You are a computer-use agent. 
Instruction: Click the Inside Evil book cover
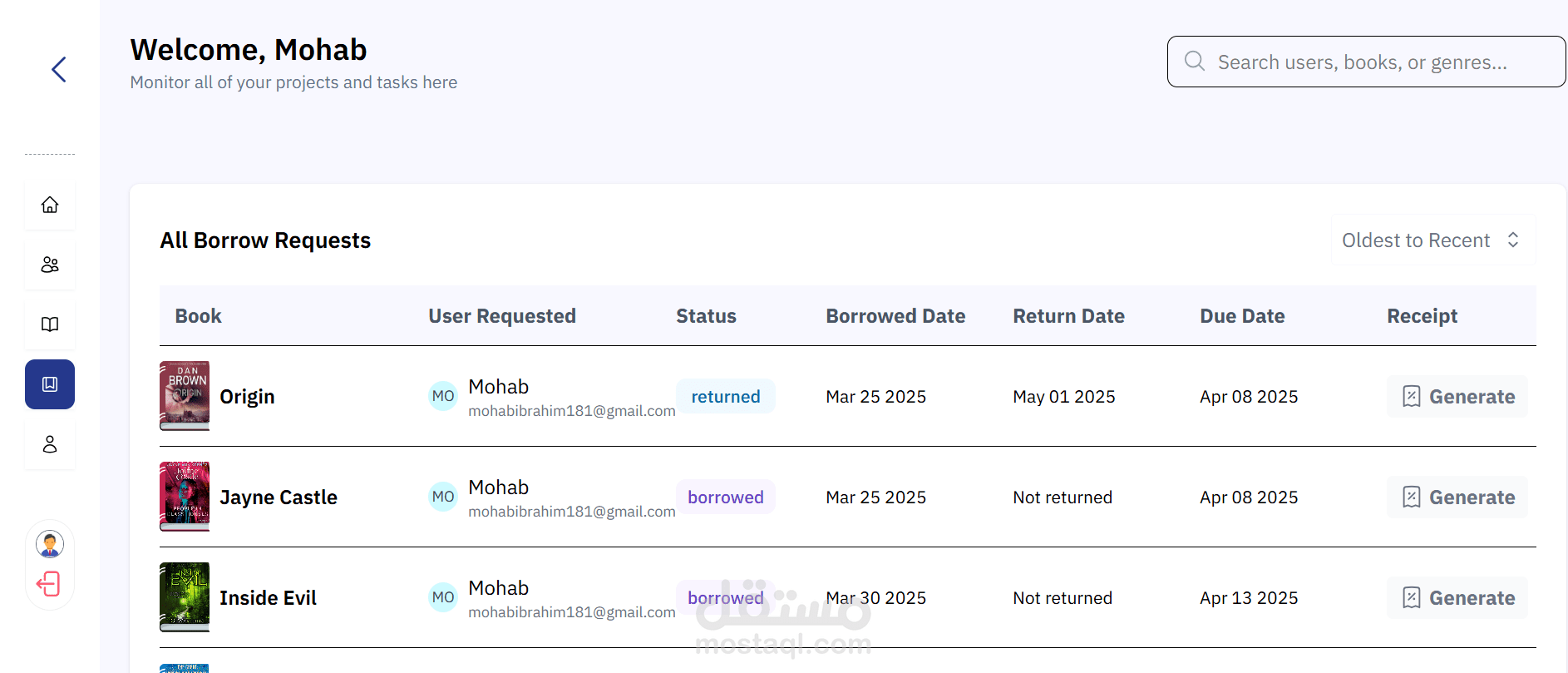pyautogui.click(x=185, y=597)
